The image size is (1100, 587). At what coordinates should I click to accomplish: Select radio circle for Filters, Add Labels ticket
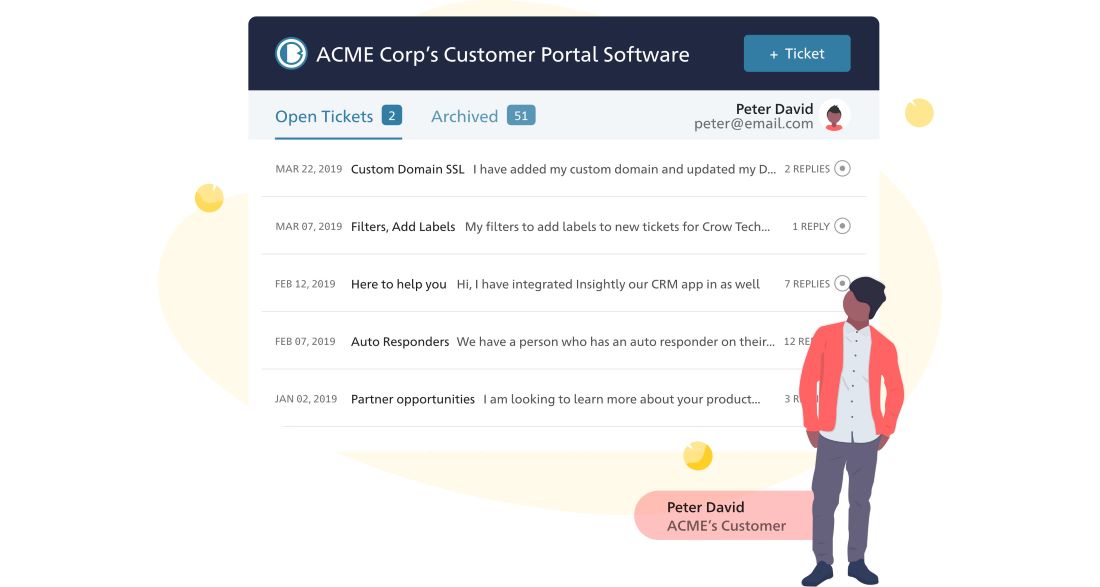(x=843, y=226)
